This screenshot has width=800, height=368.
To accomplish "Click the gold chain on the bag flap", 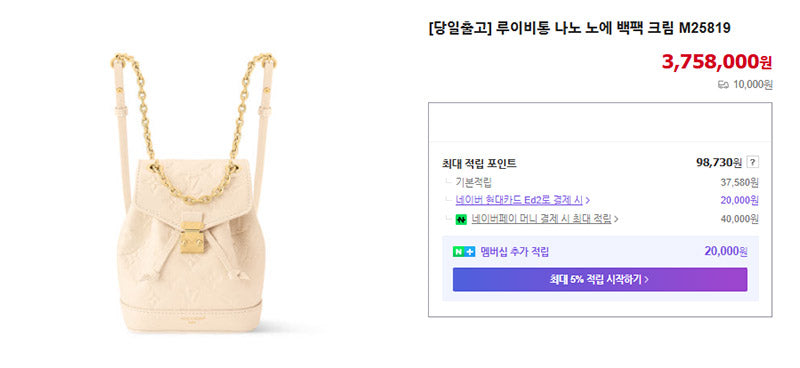I will [x=193, y=184].
